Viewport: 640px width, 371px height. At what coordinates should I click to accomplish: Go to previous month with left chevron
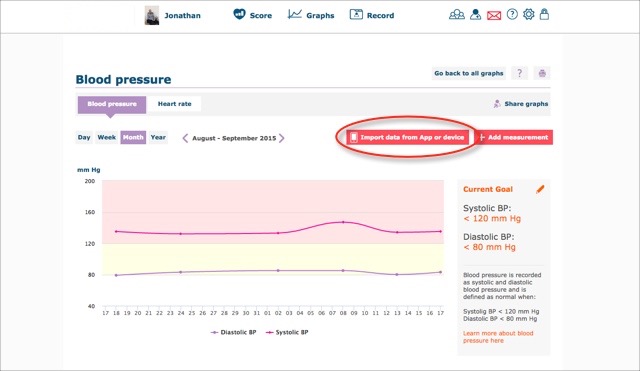click(x=185, y=138)
